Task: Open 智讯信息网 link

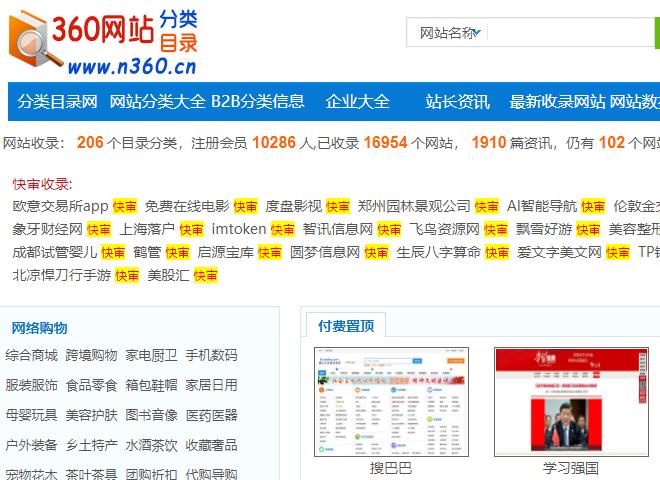Action: (x=338, y=229)
